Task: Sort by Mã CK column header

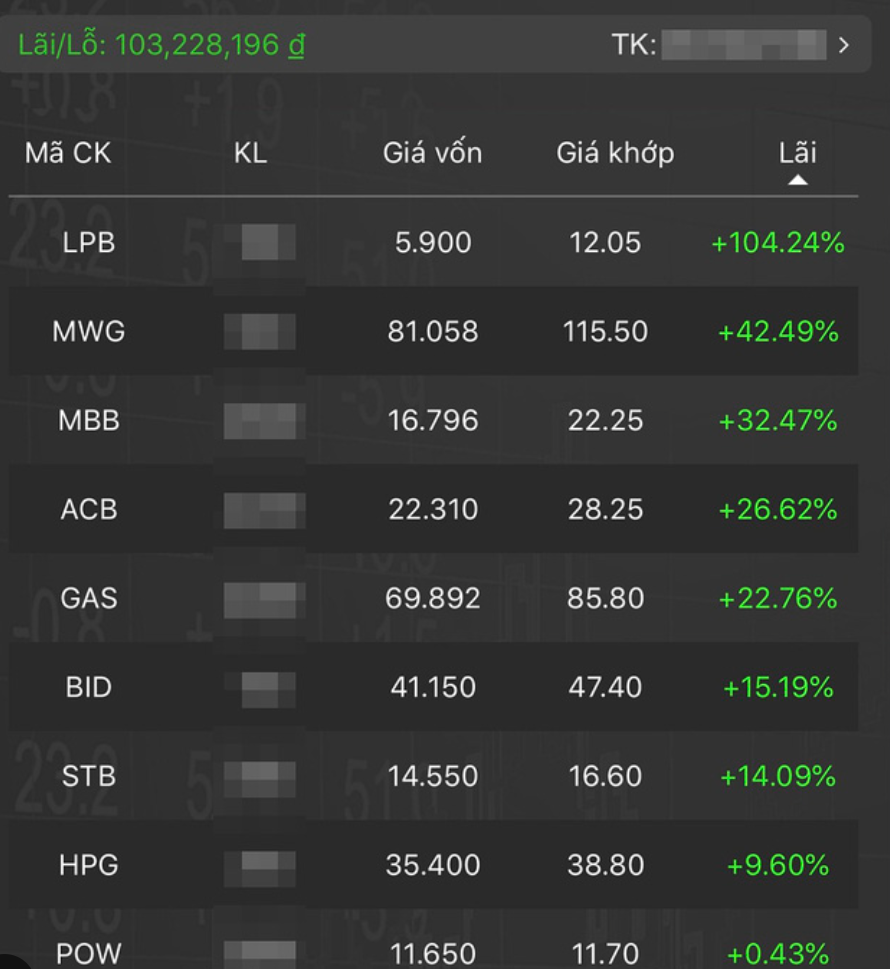Action: [x=68, y=153]
